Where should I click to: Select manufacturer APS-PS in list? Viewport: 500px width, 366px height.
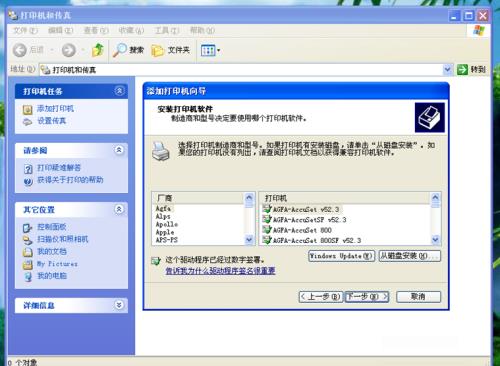click(x=167, y=240)
